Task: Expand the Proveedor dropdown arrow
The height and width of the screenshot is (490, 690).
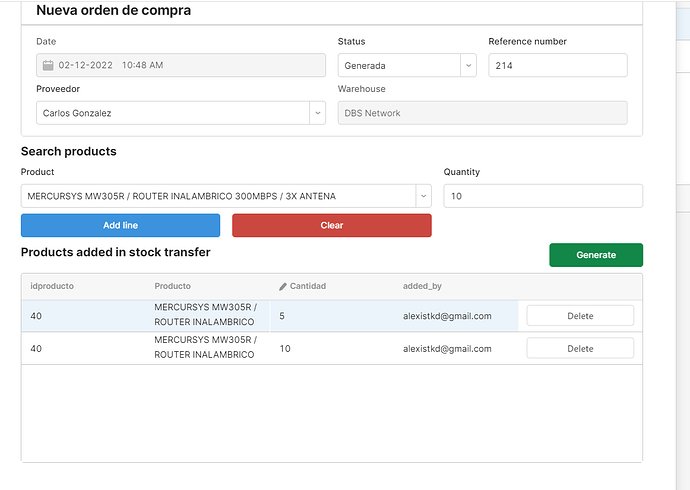Action: click(x=317, y=113)
